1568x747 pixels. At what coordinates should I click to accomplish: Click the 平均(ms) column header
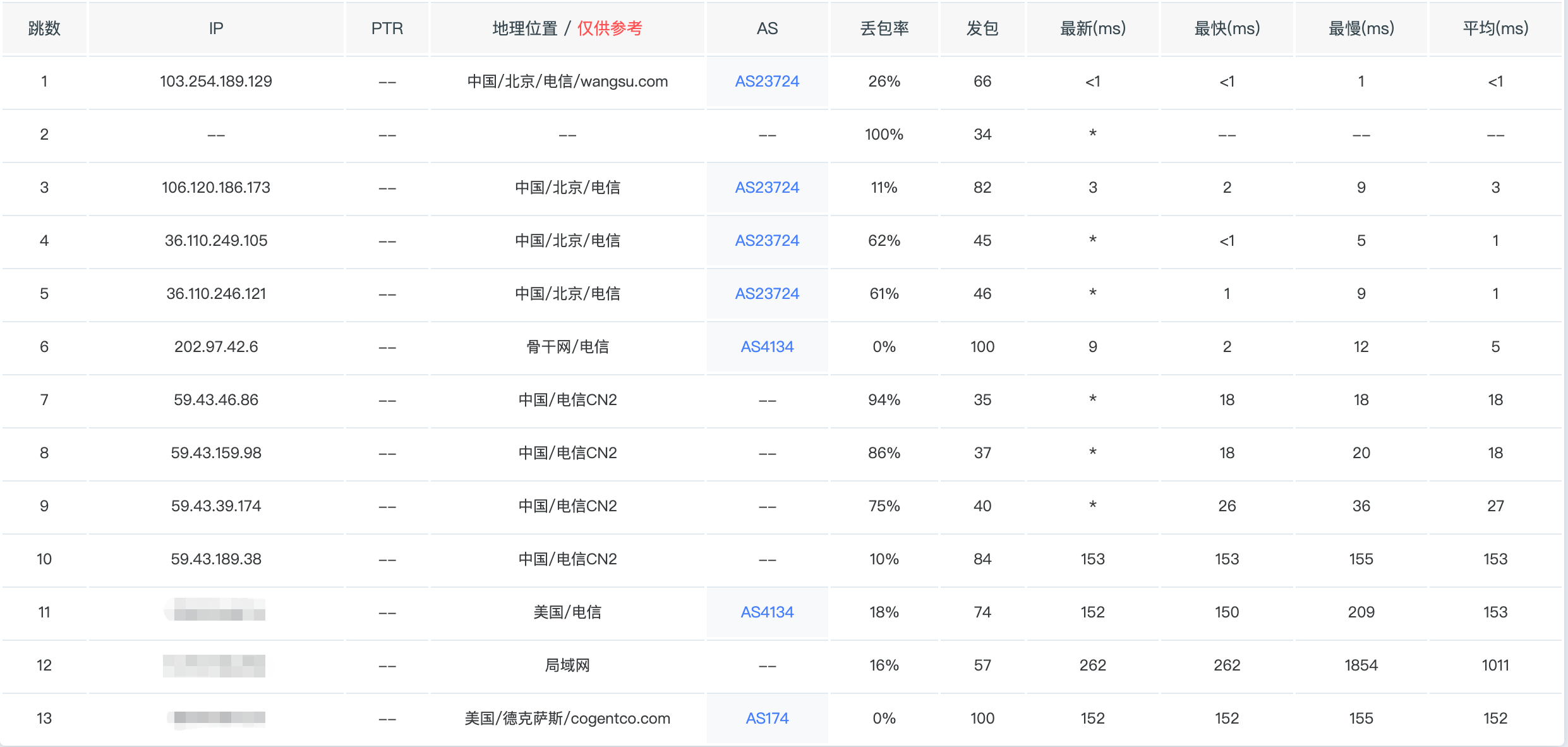1495,28
